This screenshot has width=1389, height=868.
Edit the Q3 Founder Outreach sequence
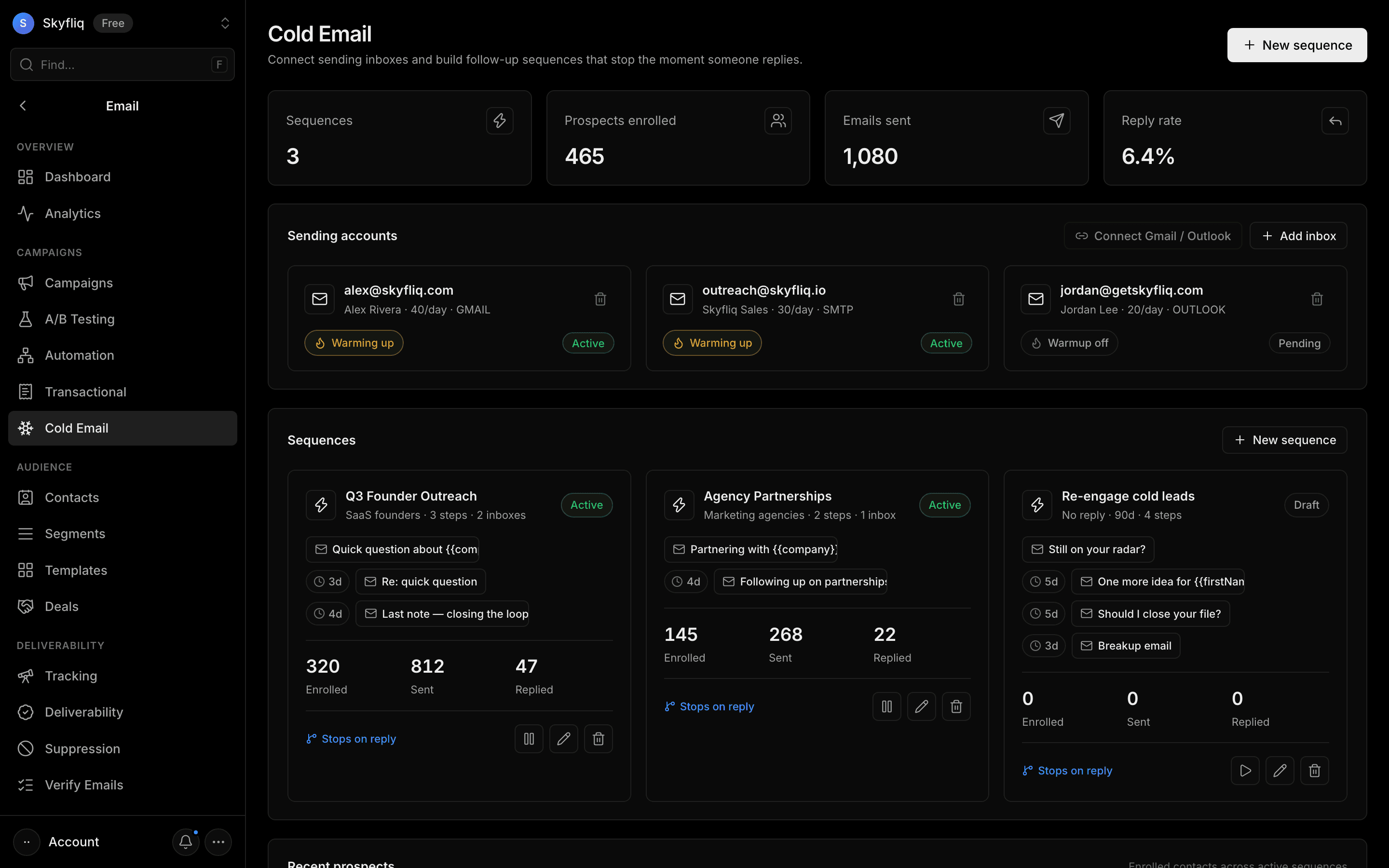564,738
